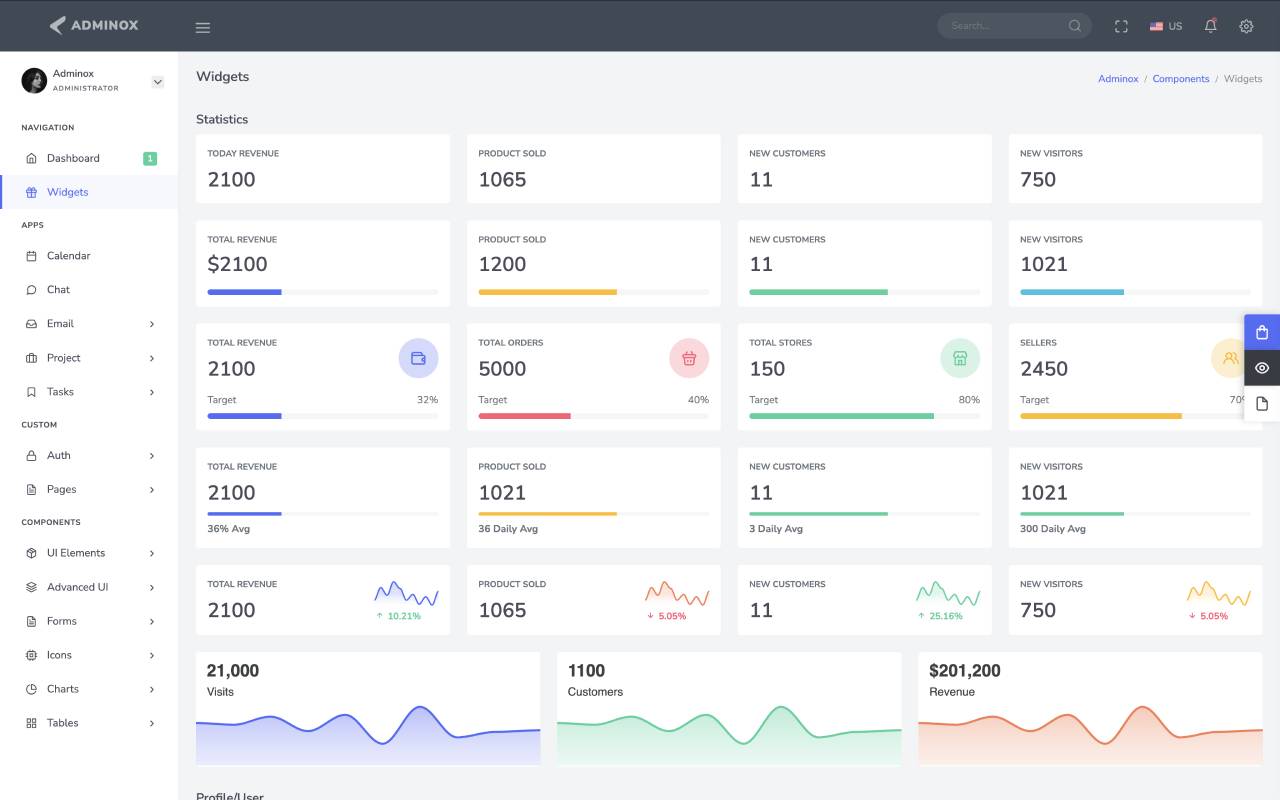The height and width of the screenshot is (800, 1280).
Task: Click the Dashboard badge showing 1
Action: 150,158
